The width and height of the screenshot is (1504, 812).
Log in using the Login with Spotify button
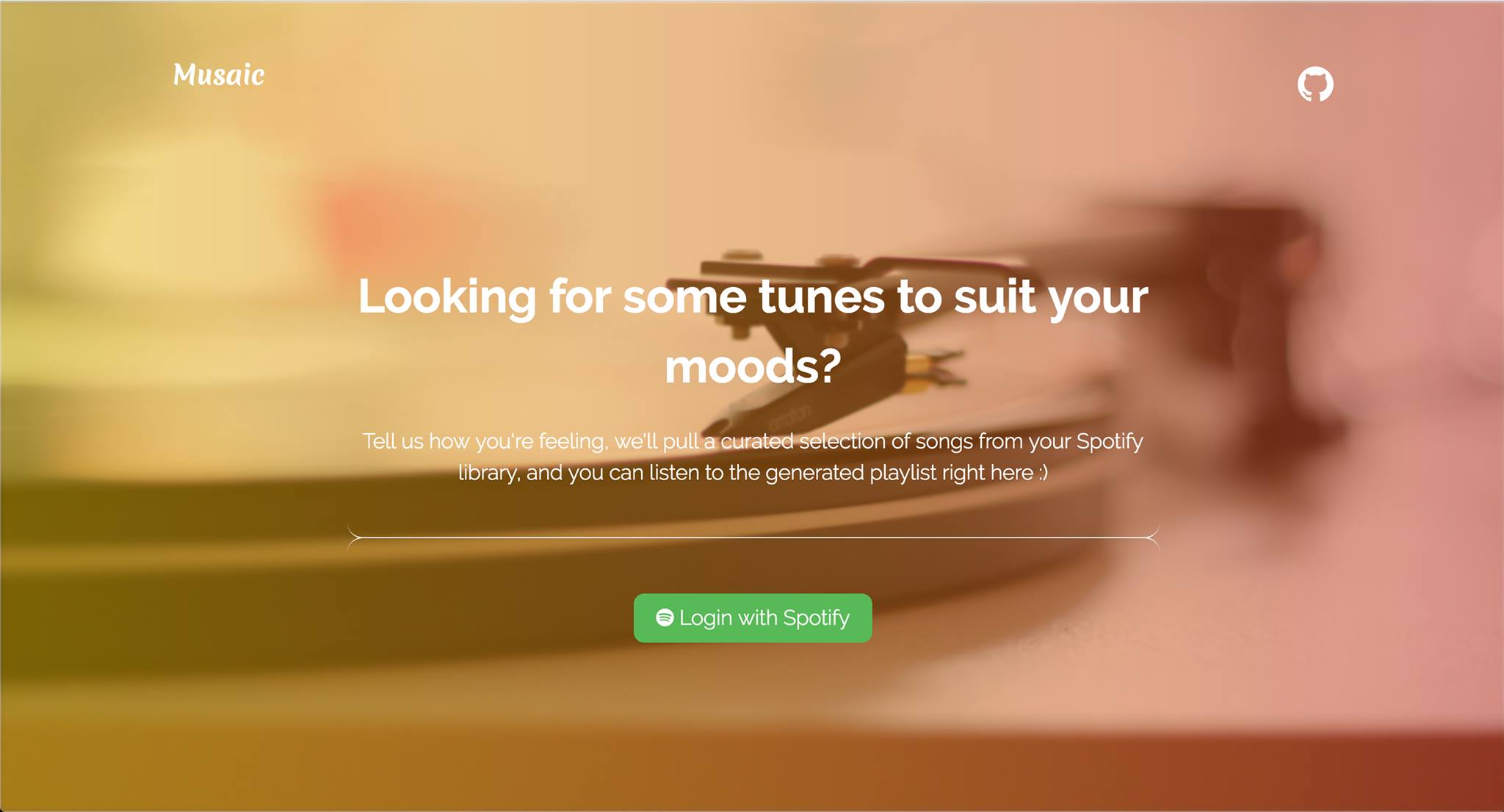point(753,618)
